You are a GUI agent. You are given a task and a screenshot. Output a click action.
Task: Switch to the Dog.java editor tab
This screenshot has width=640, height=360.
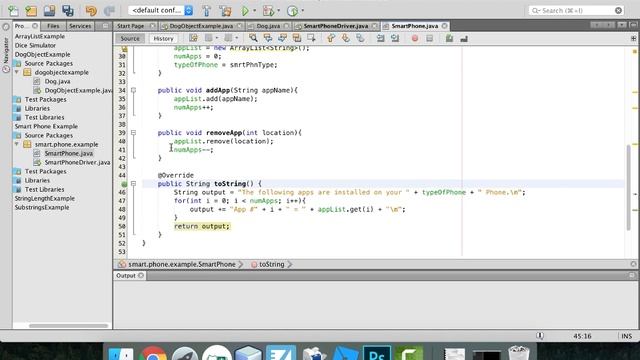coord(268,26)
